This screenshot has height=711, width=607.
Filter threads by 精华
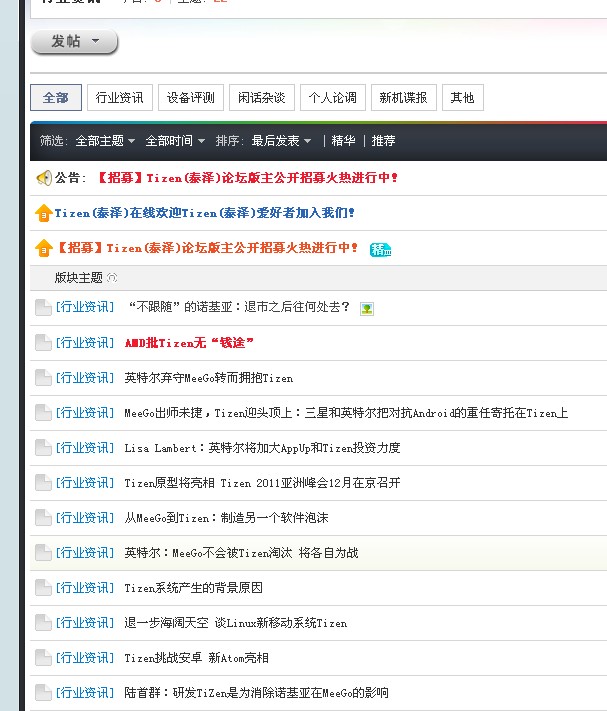pyautogui.click(x=343, y=141)
